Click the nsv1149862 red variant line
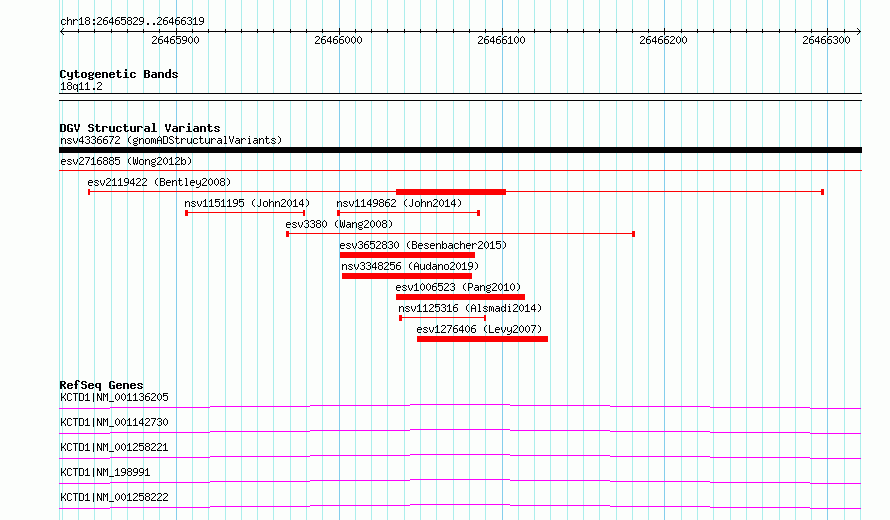Image resolution: width=890 pixels, height=520 pixels. click(409, 213)
